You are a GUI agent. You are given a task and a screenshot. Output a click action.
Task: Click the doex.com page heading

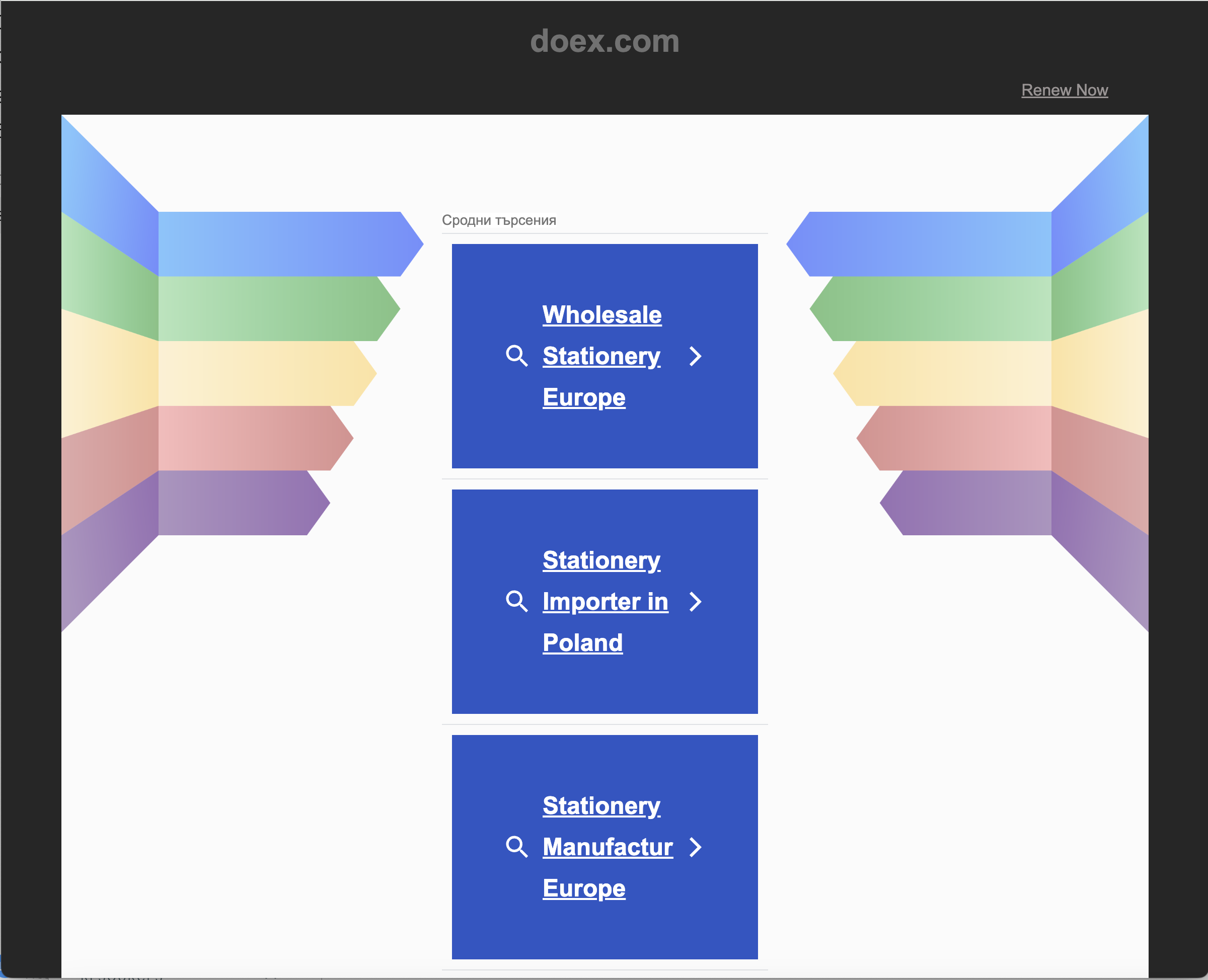coord(605,41)
